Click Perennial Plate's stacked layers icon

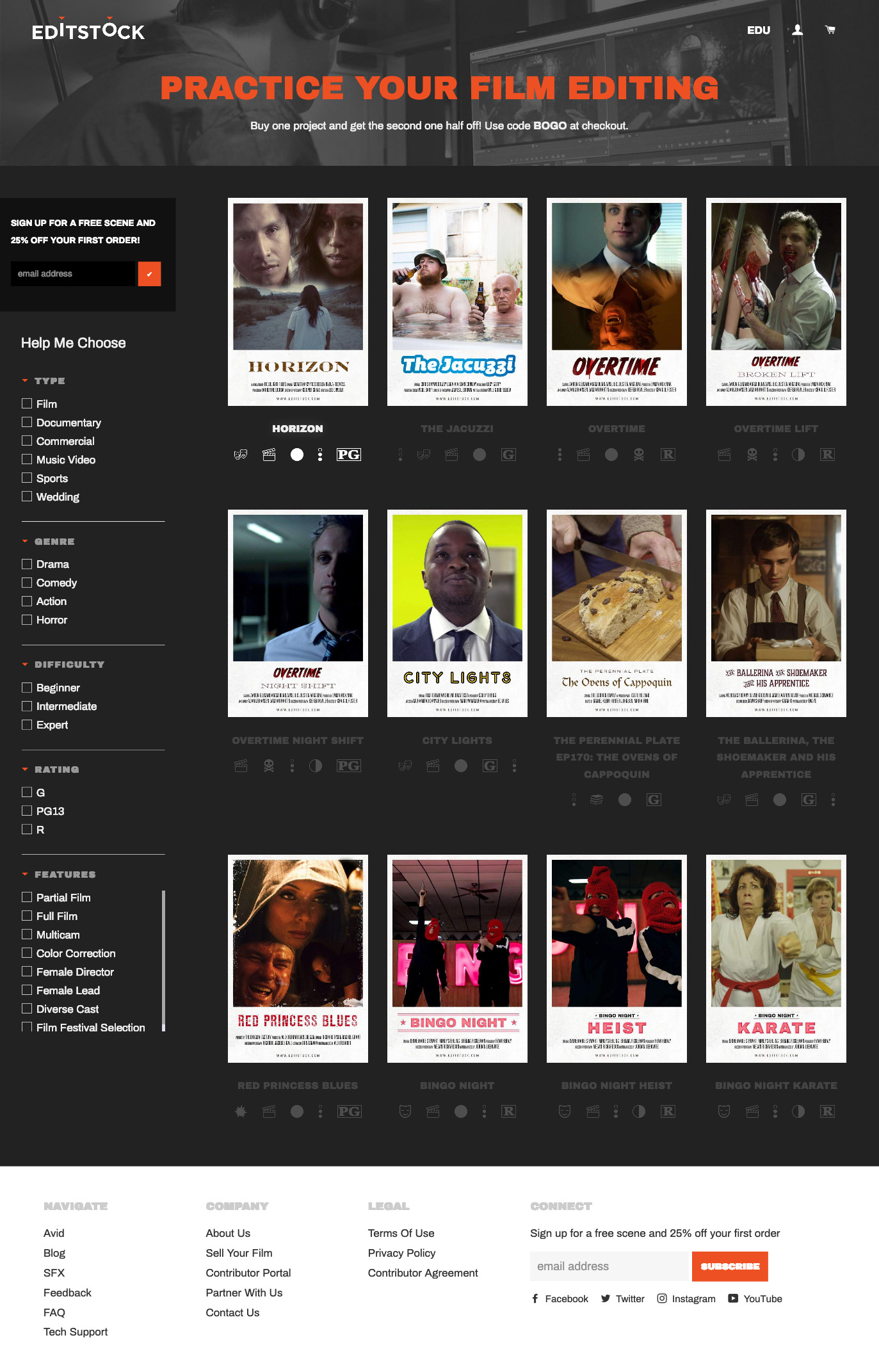[597, 800]
